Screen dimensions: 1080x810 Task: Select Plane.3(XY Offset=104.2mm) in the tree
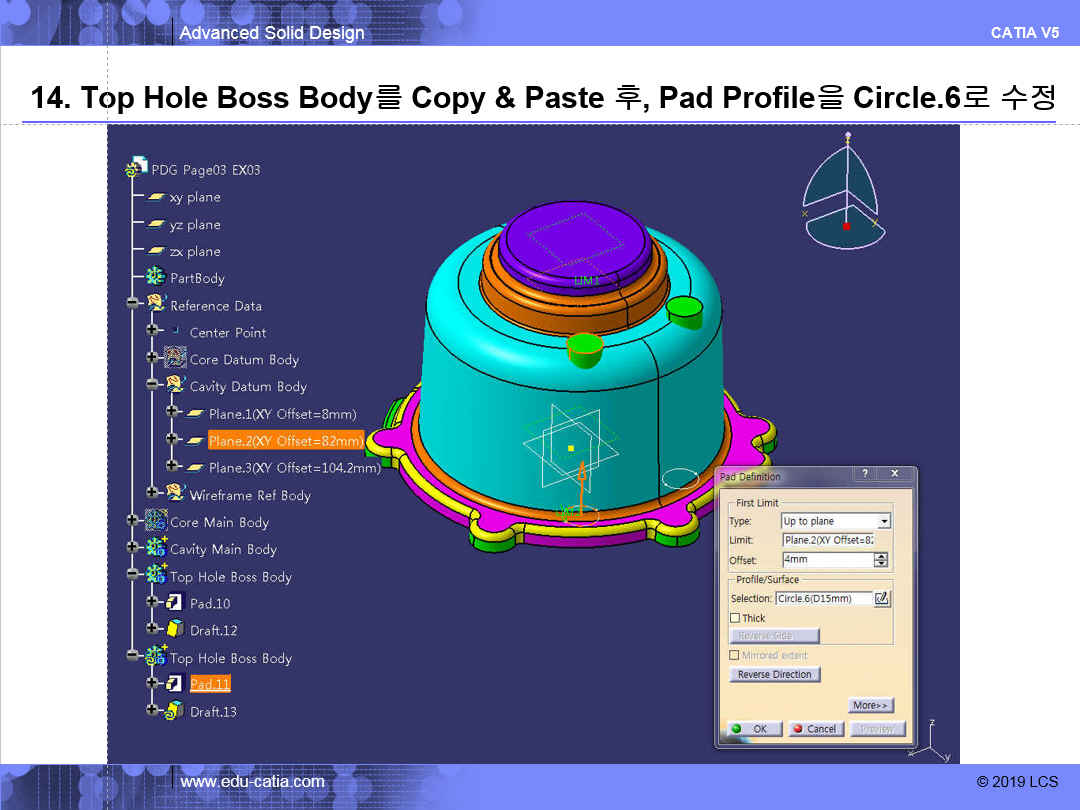[294, 467]
